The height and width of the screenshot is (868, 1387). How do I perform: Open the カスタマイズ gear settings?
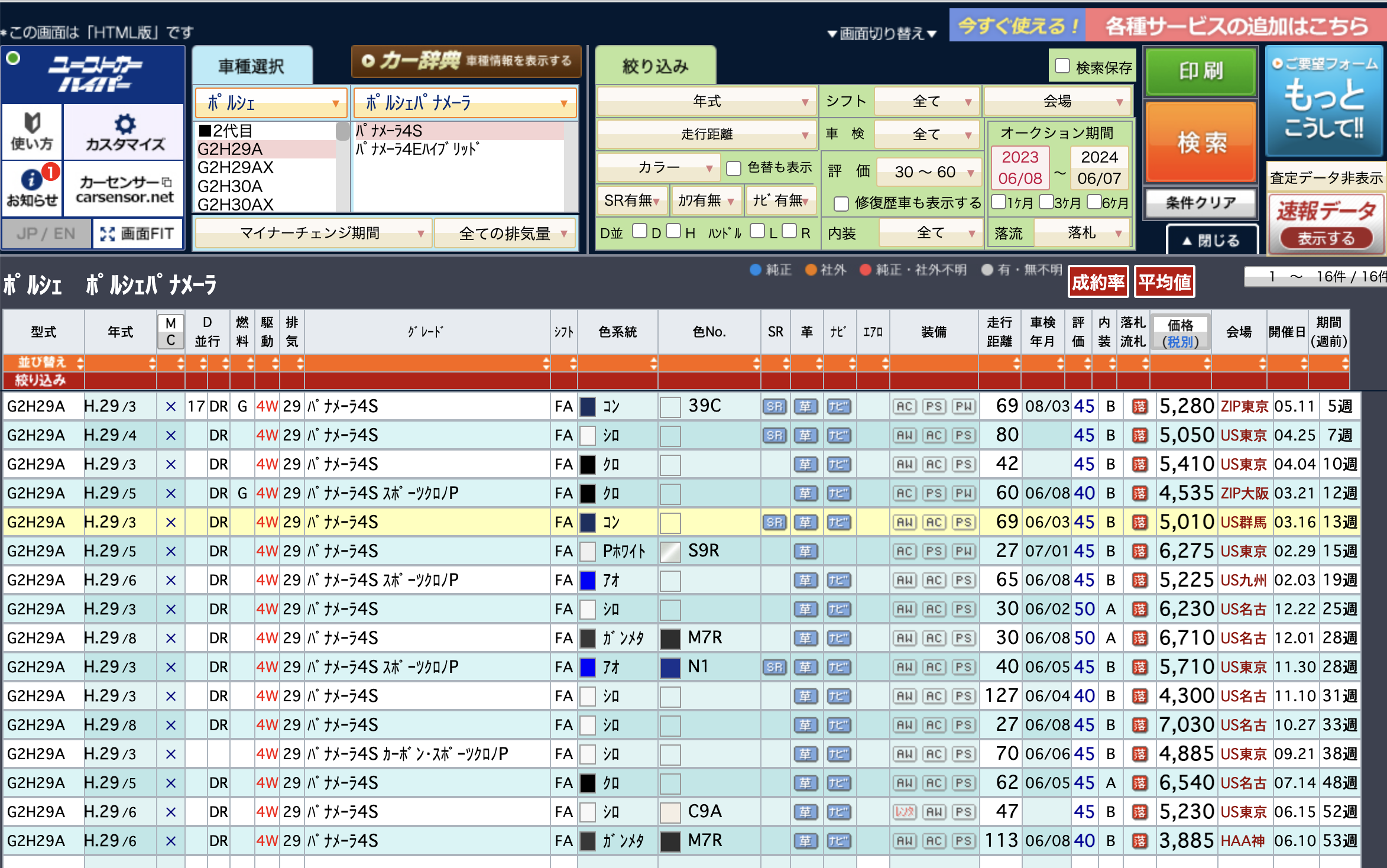tap(124, 131)
